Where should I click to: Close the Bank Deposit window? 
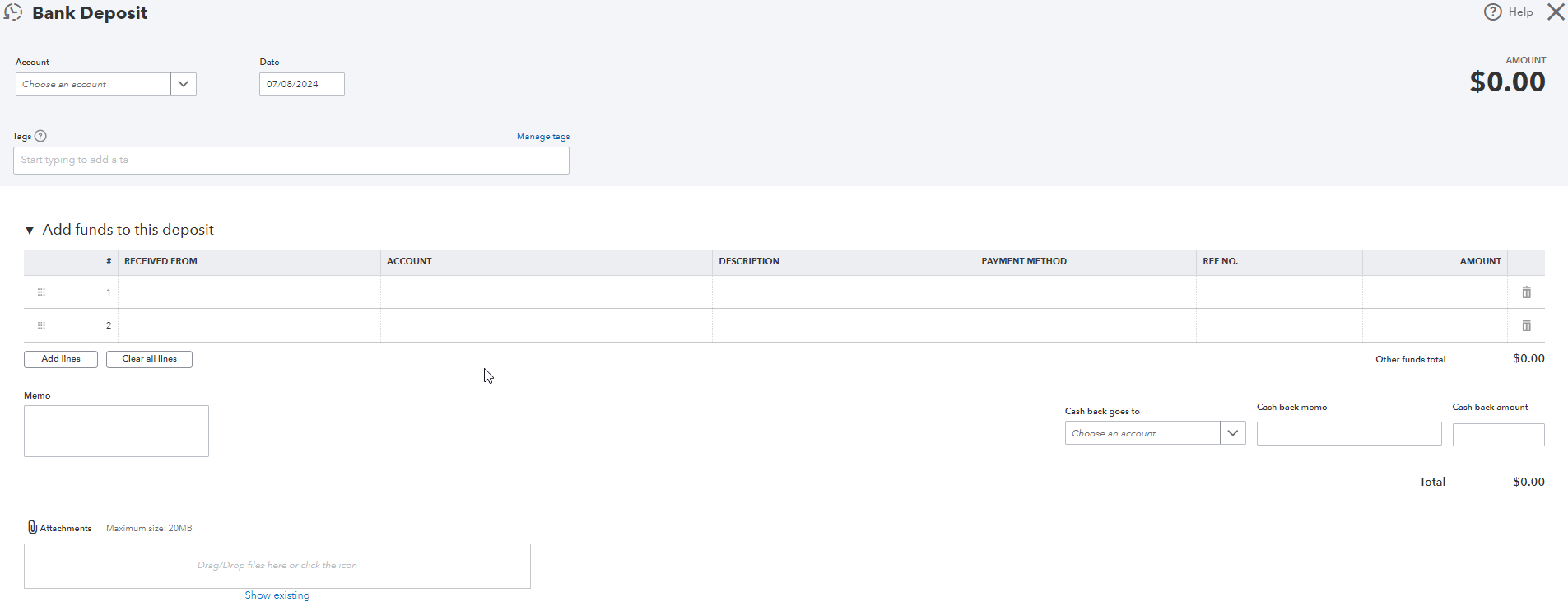click(x=1555, y=12)
